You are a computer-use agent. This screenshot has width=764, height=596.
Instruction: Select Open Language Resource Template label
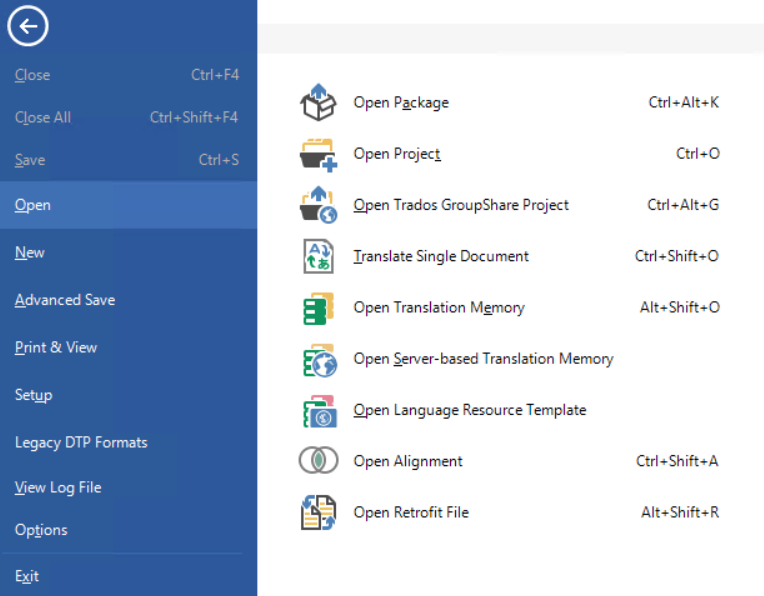(470, 410)
